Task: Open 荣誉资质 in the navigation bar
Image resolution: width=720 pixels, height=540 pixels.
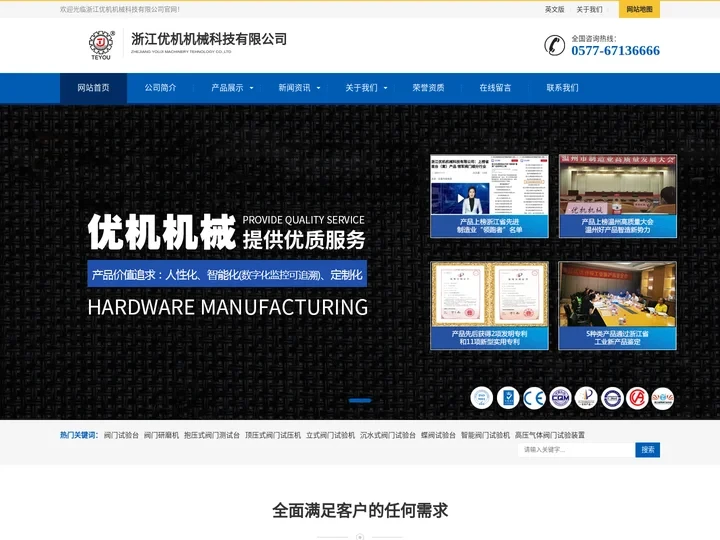Action: [x=428, y=88]
